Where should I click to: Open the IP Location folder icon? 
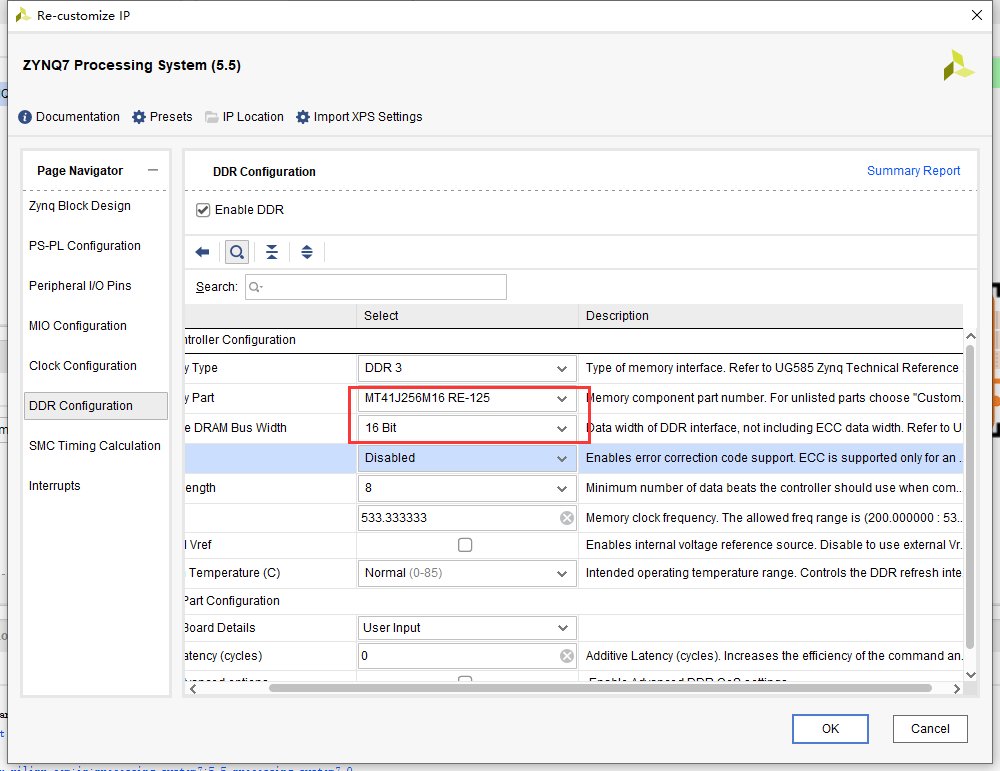click(x=212, y=117)
